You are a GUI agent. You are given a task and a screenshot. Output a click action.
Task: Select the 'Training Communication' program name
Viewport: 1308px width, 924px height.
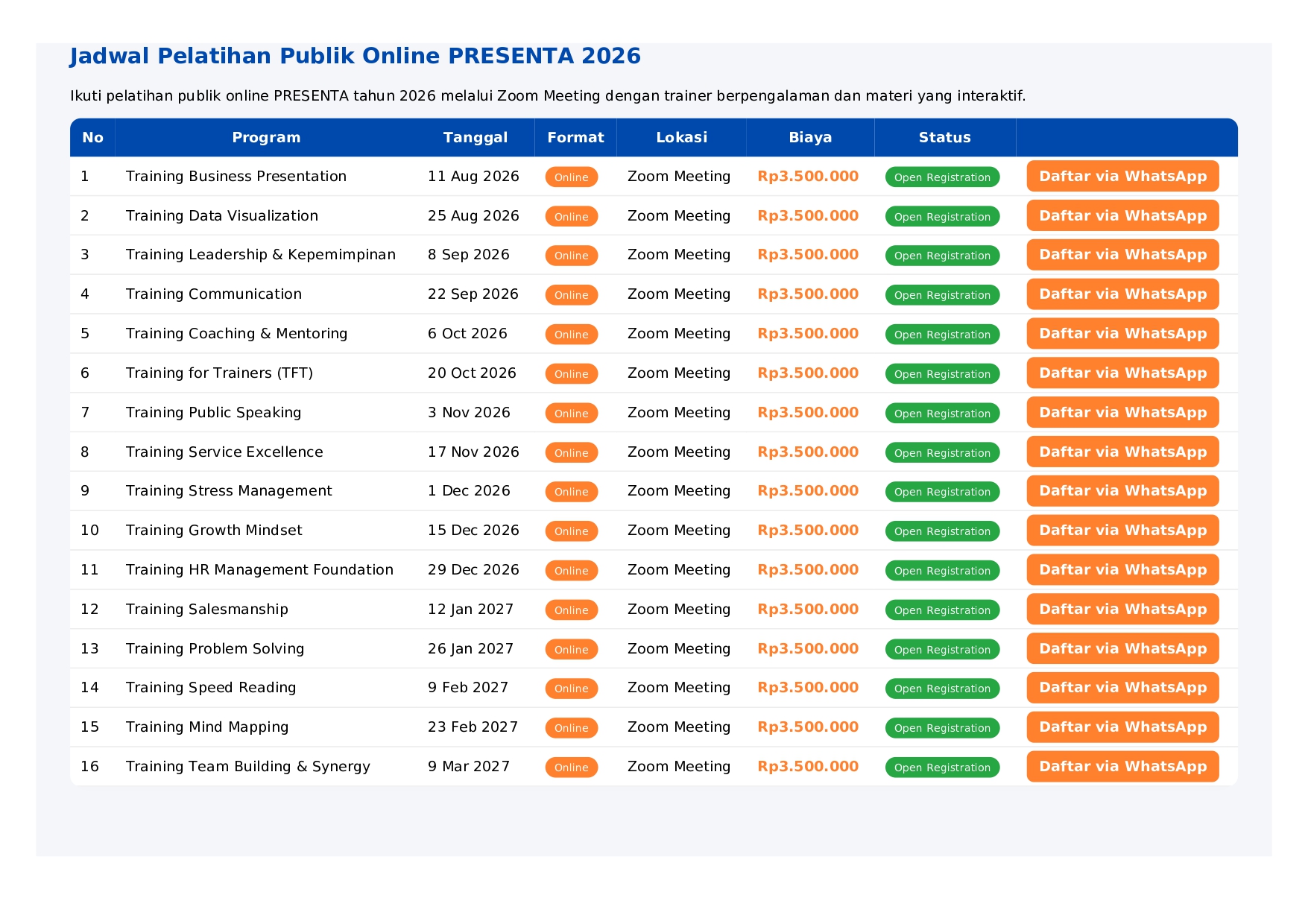pos(214,294)
